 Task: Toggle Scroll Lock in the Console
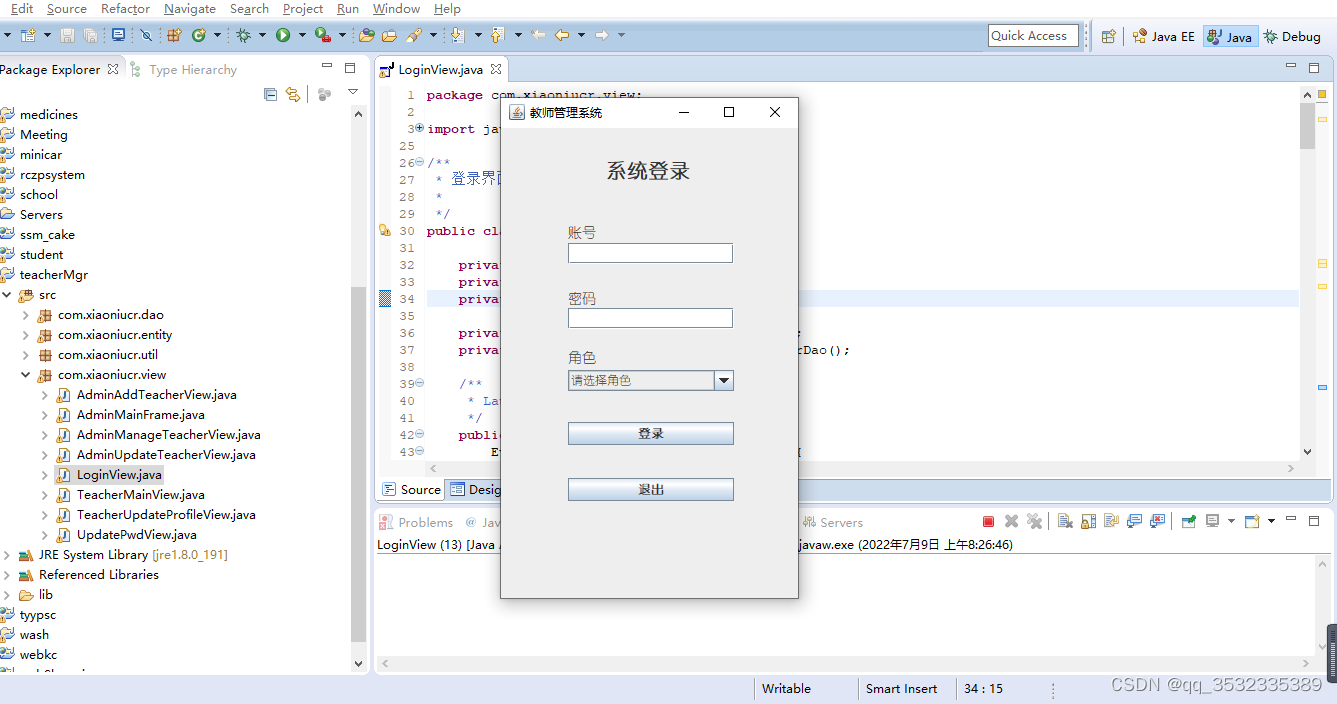tap(1088, 521)
